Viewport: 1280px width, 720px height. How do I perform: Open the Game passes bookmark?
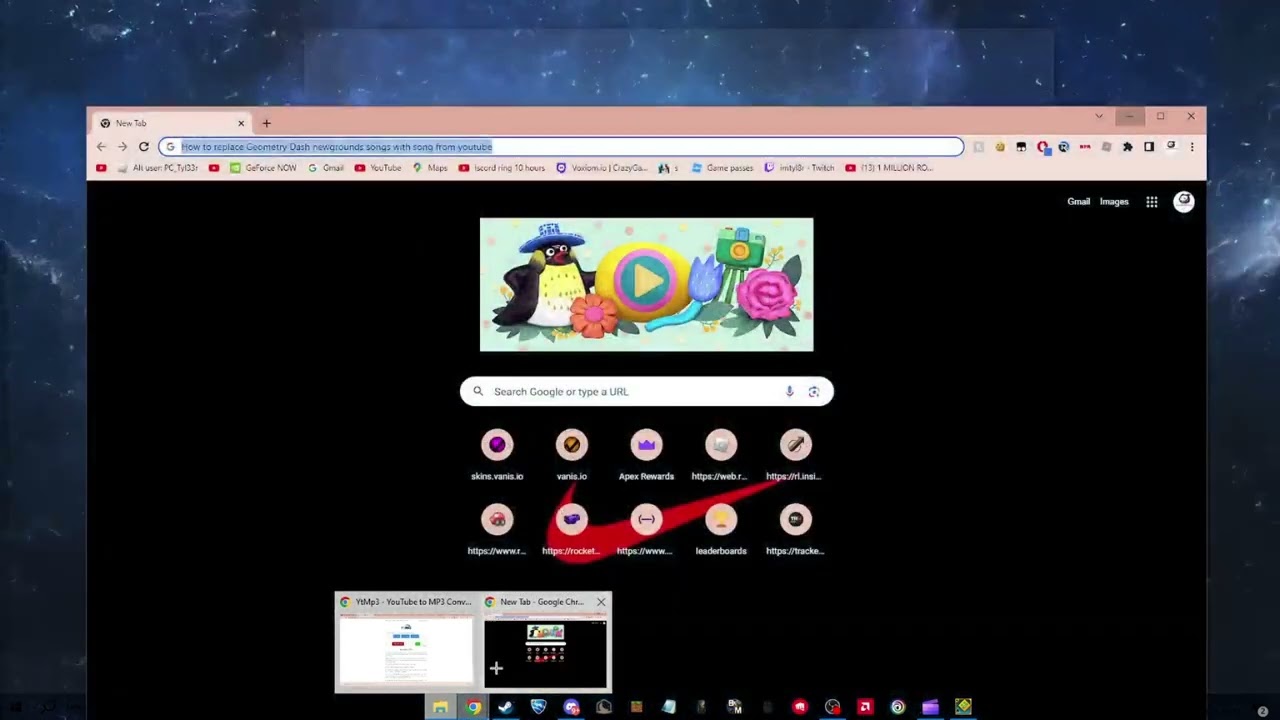coord(722,168)
